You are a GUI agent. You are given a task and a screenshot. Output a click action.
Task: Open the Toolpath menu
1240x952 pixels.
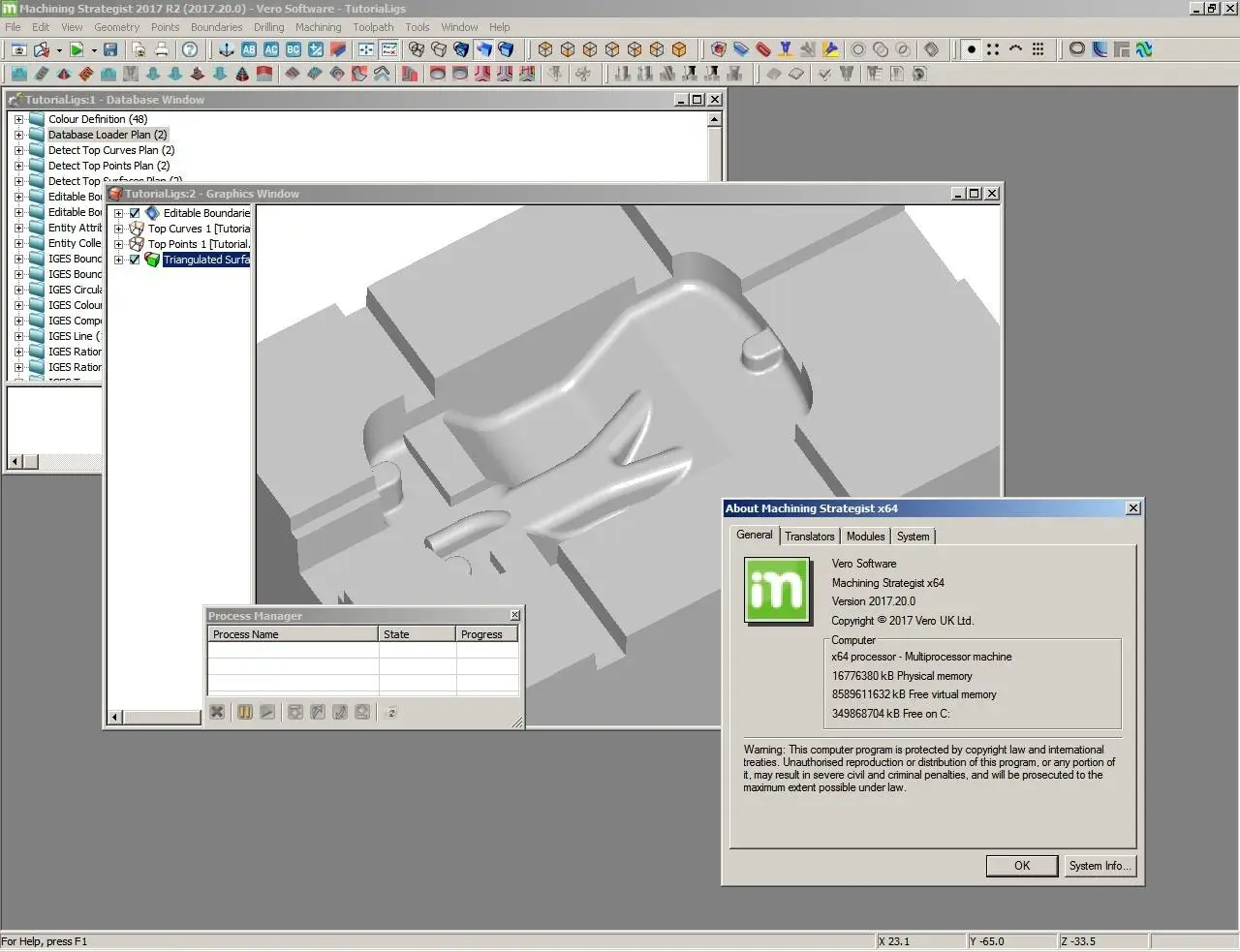tap(373, 27)
